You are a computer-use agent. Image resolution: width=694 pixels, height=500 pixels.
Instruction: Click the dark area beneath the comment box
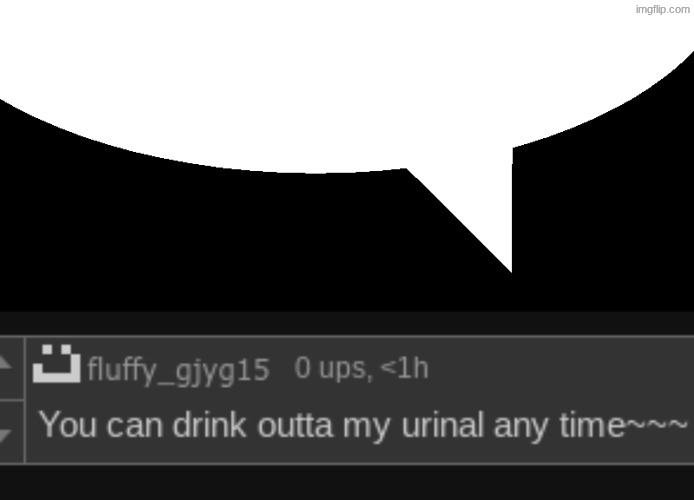347,483
